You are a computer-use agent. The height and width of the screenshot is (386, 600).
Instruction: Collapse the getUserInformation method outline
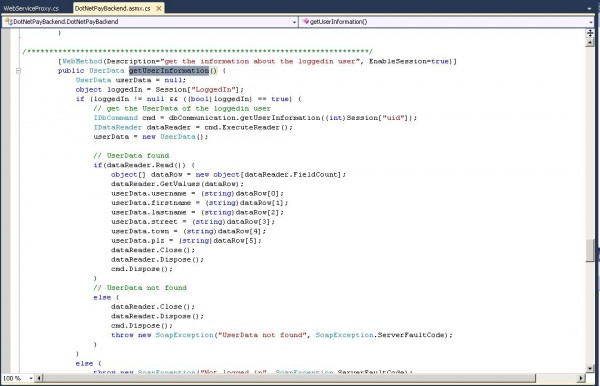point(18,71)
